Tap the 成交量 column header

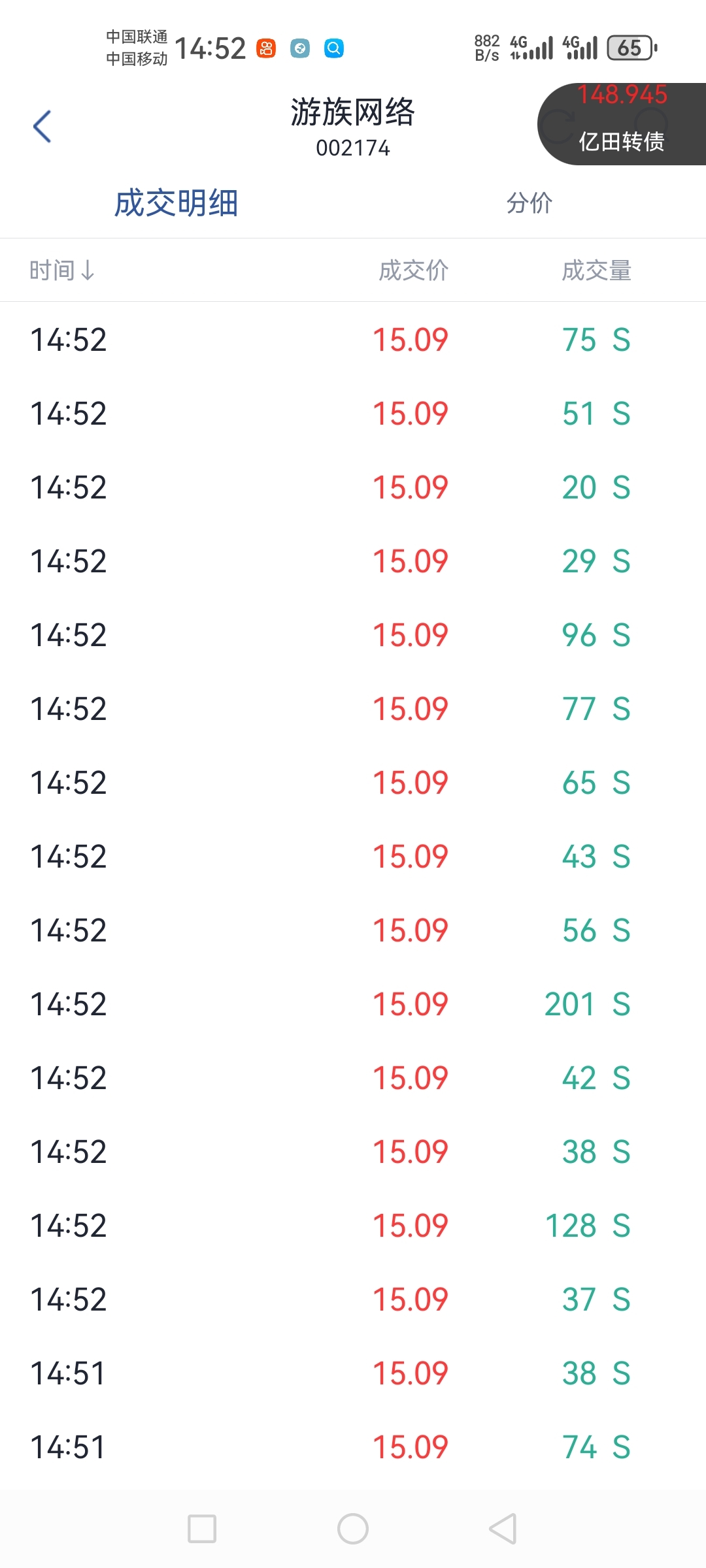[x=597, y=270]
